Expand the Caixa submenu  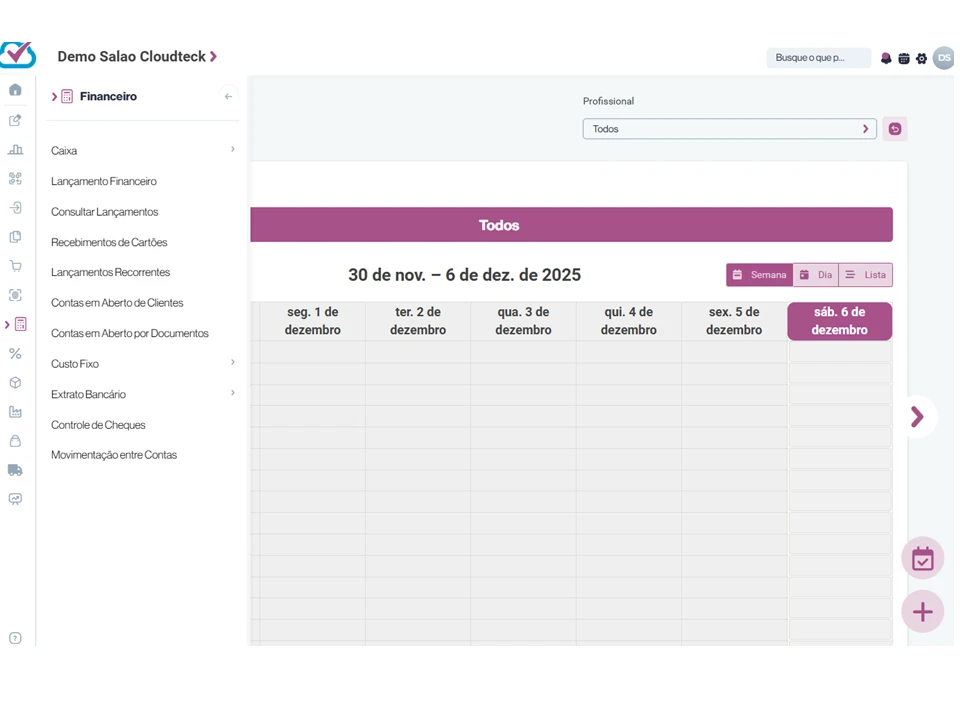(143, 151)
